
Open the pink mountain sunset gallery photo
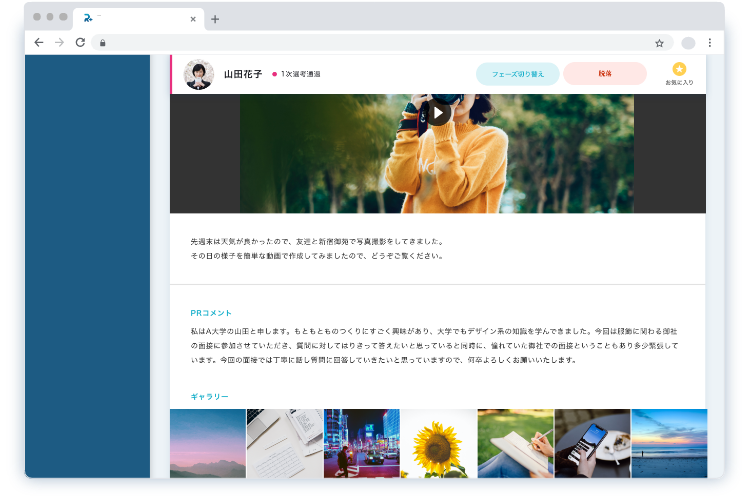208,443
